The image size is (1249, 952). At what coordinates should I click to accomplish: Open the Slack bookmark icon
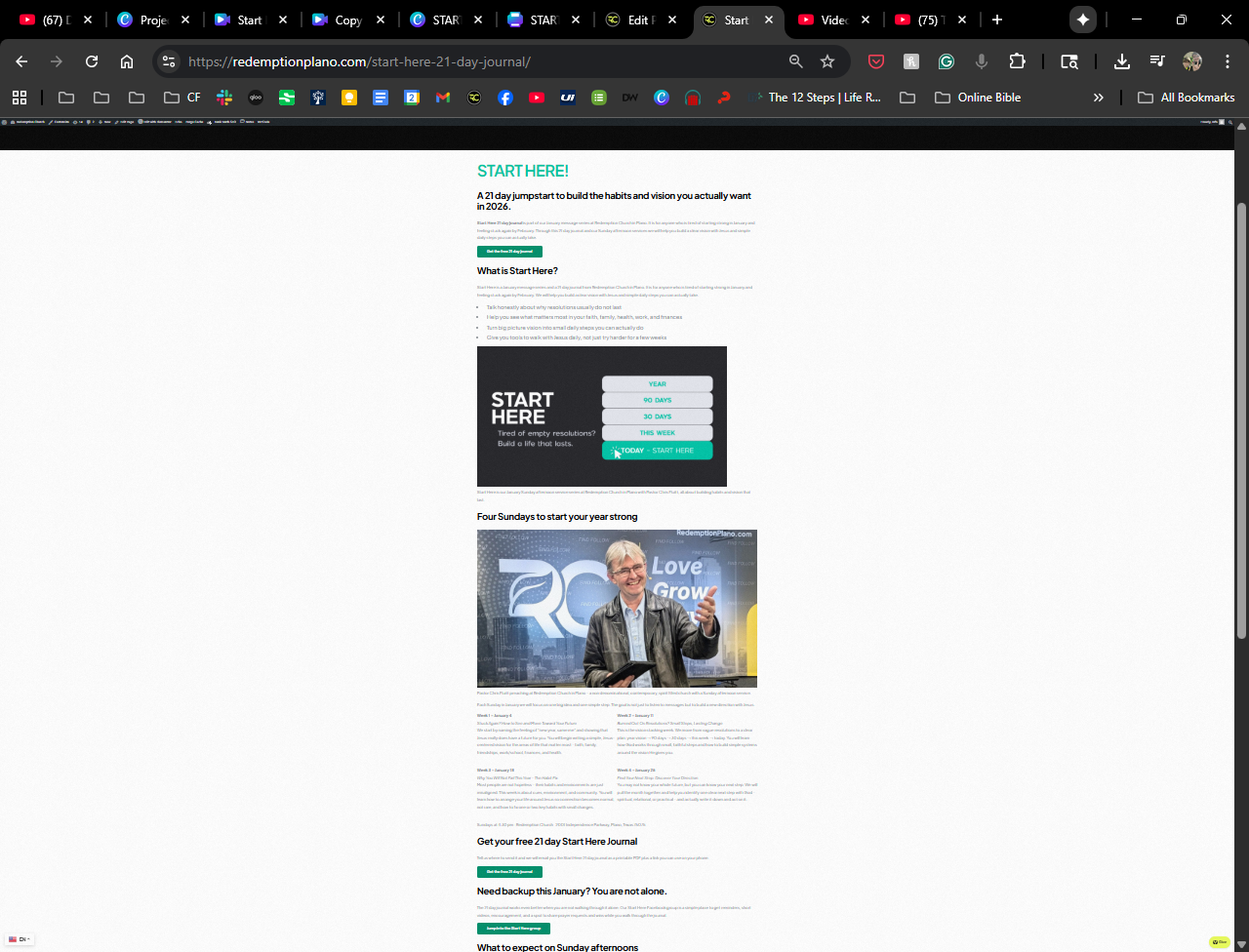224,98
